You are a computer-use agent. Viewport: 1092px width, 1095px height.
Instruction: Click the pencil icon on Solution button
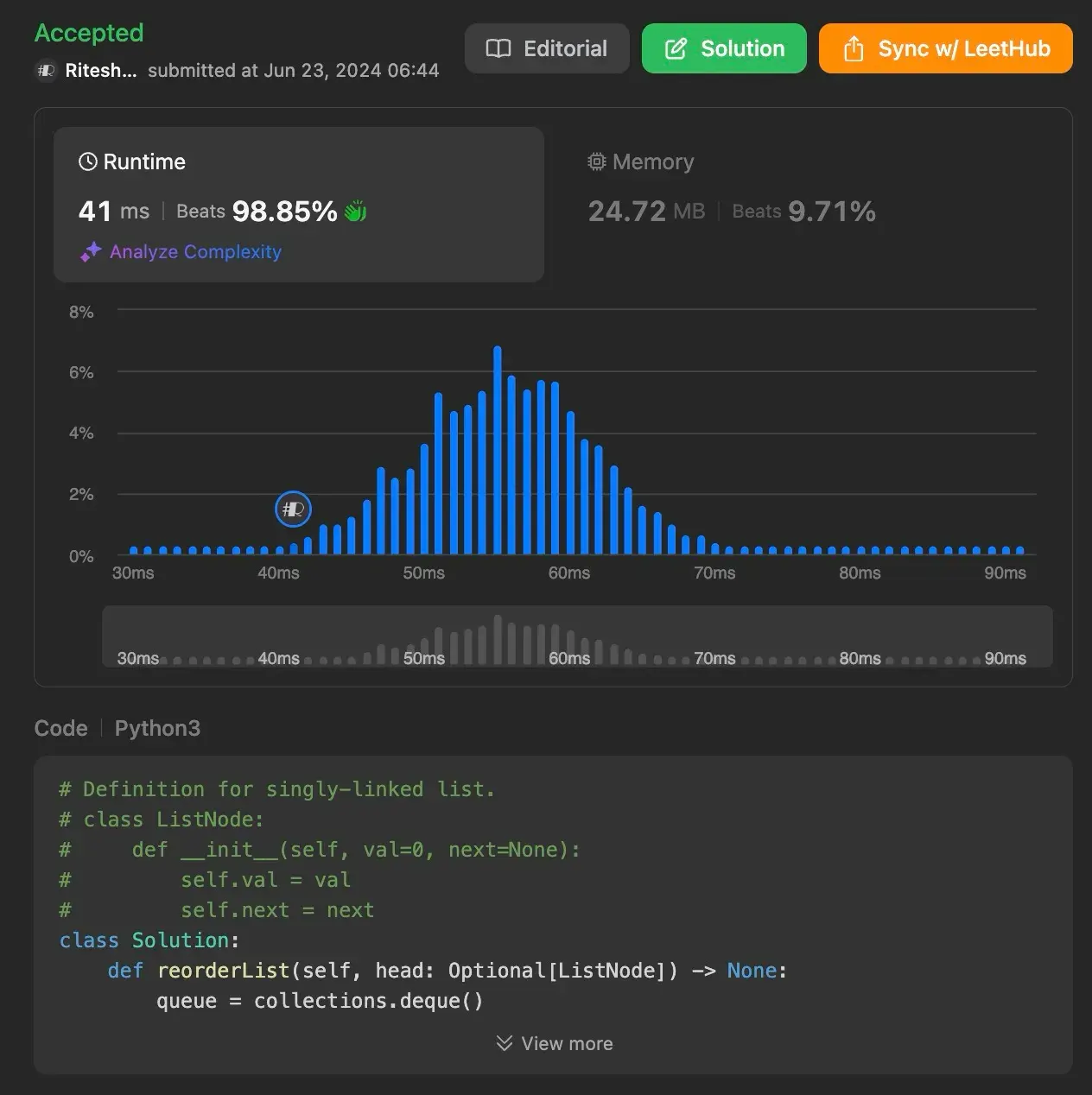(x=676, y=48)
